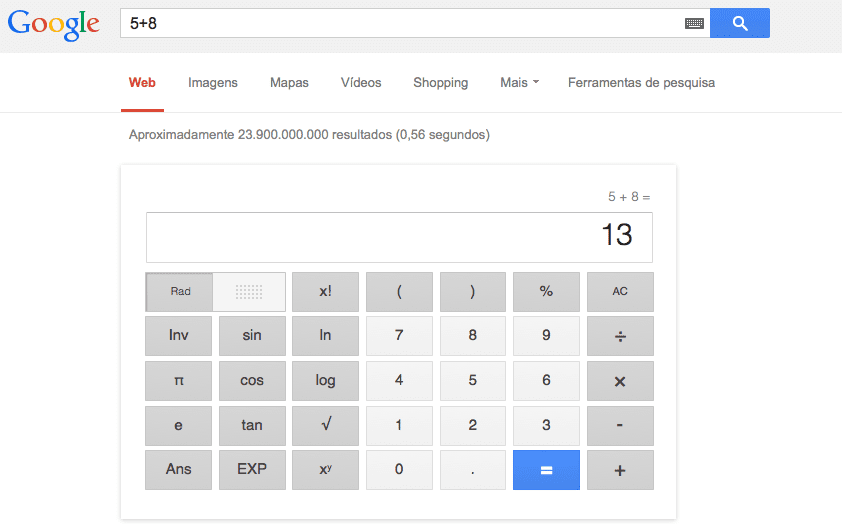Click the cos key
The width and height of the screenshot is (842, 524).
click(x=252, y=381)
